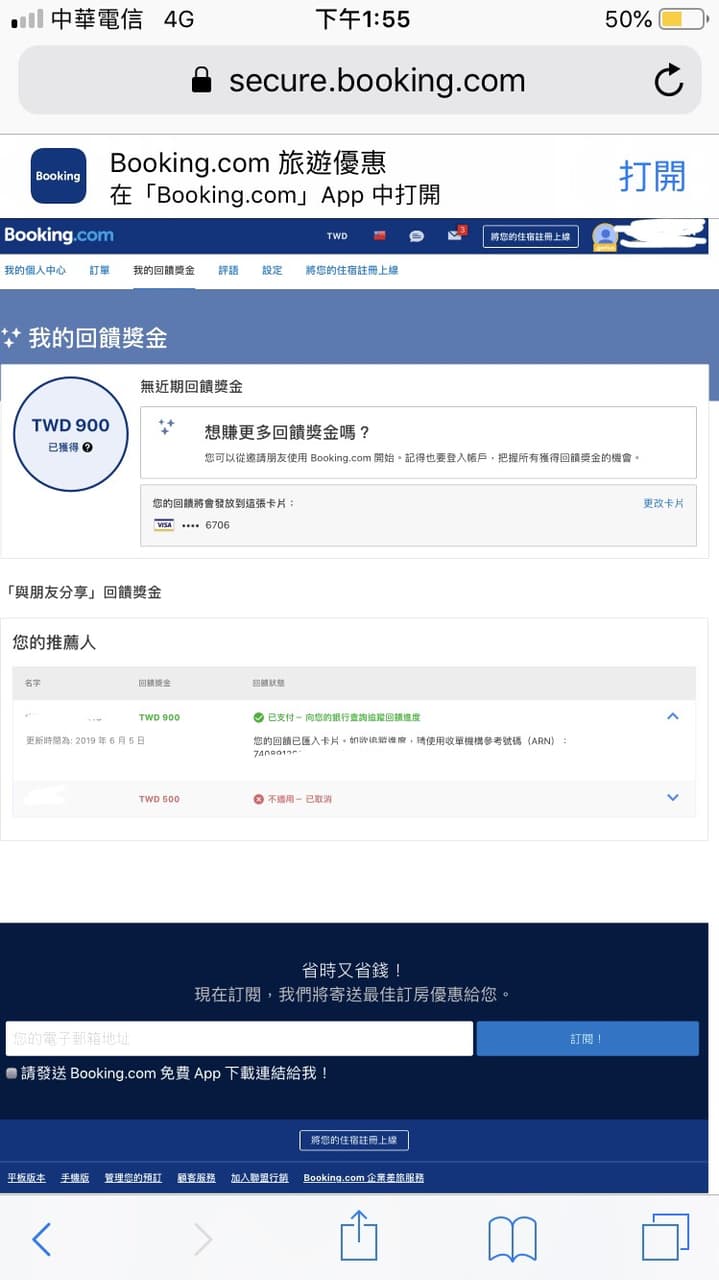Go to 我的個人中心 tab

(x=35, y=271)
